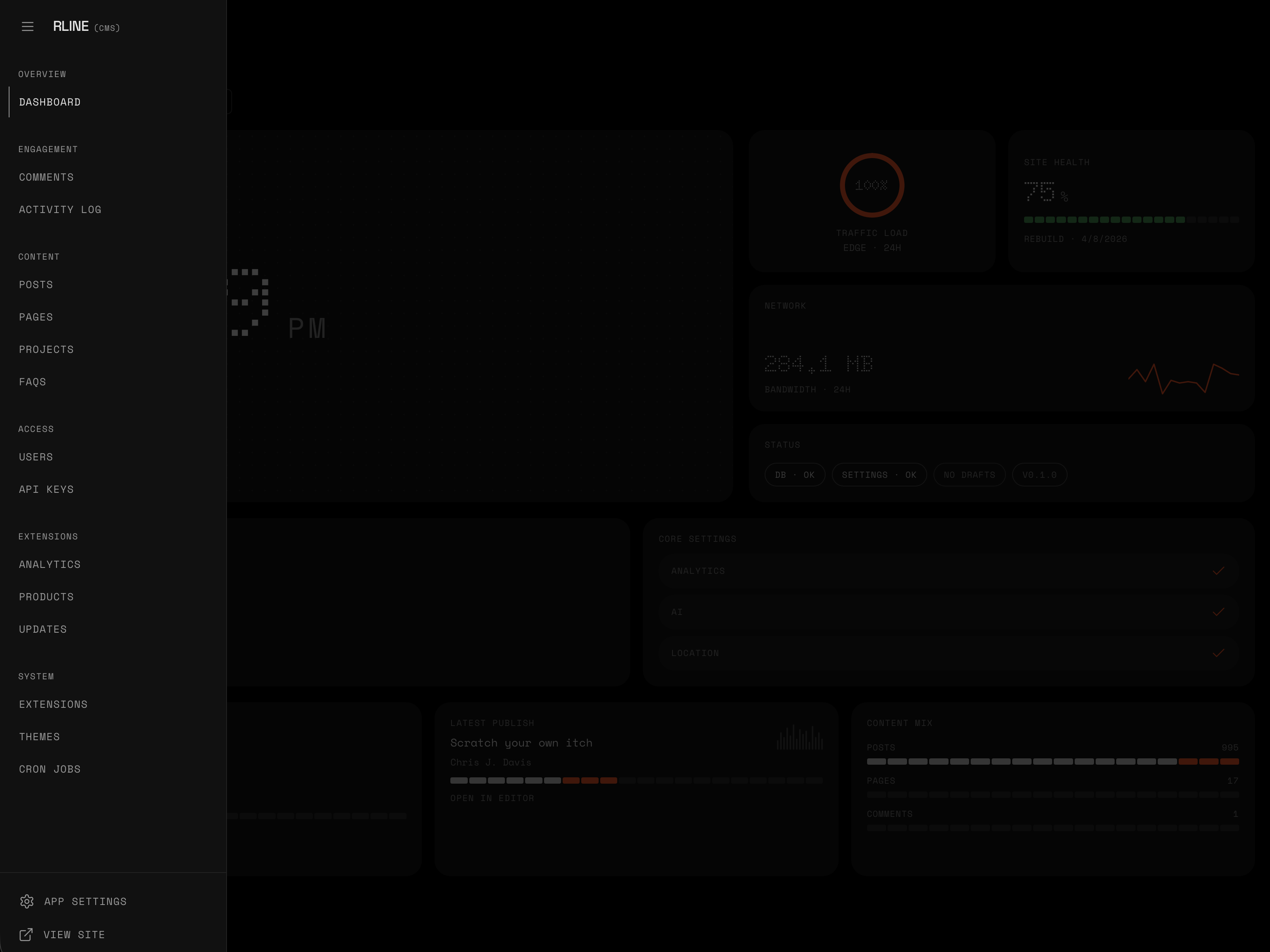Click the "EDGE · 24H" label

(871, 248)
